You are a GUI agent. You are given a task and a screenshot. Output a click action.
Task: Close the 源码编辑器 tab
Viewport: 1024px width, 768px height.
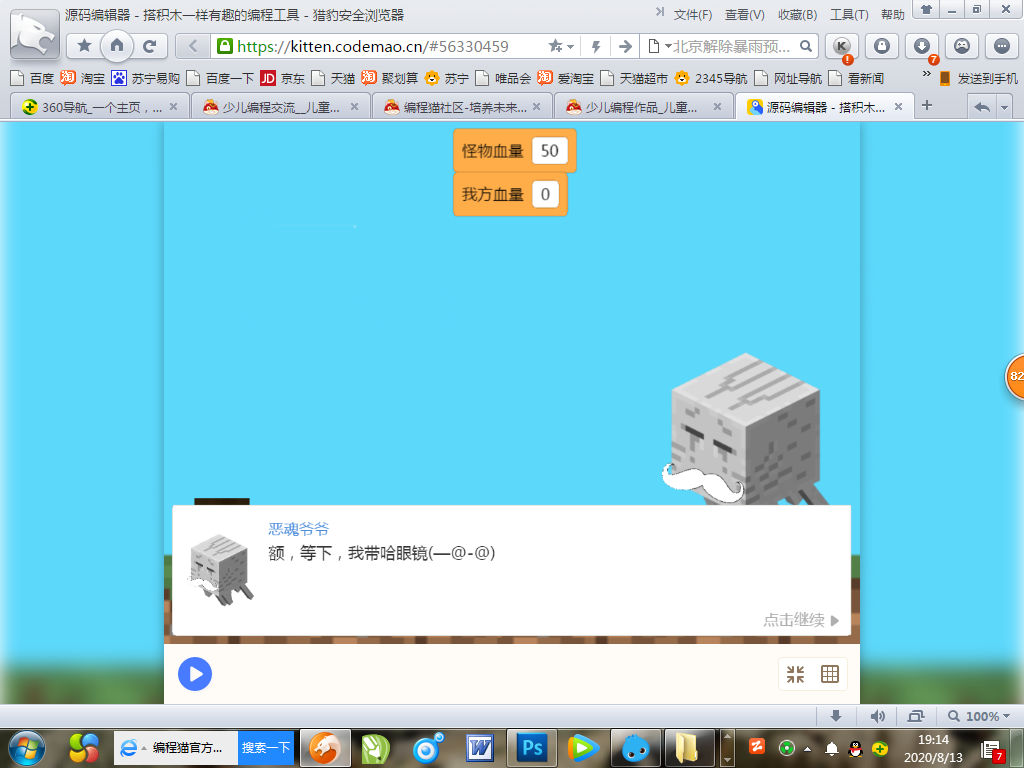899,106
